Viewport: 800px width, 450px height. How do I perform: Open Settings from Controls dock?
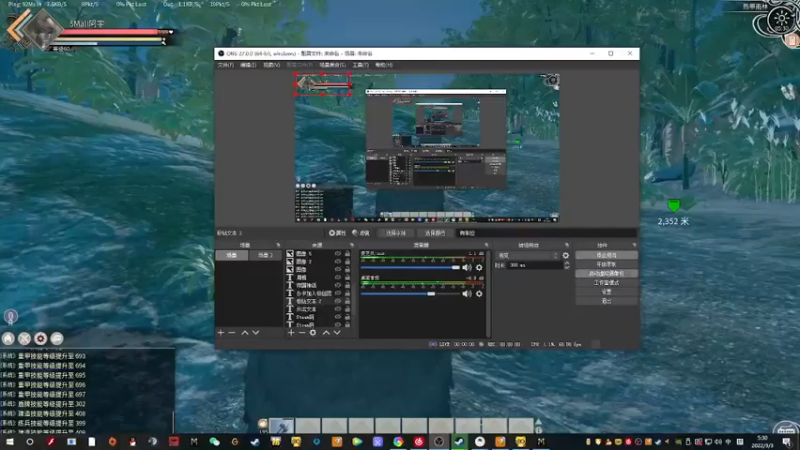pyautogui.click(x=606, y=292)
